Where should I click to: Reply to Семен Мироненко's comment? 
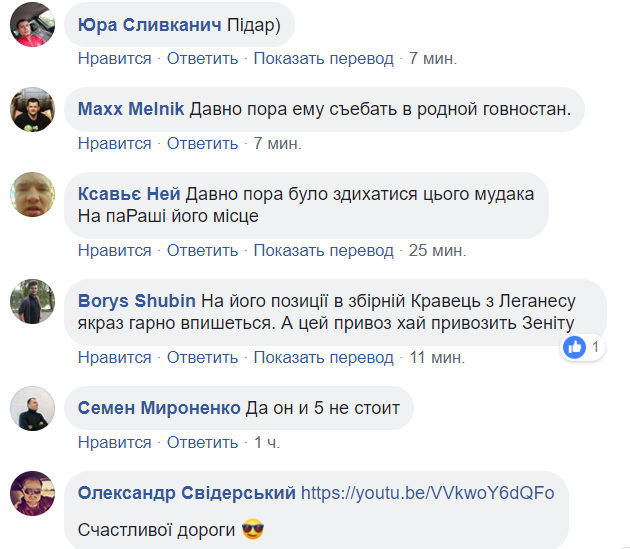coord(202,442)
